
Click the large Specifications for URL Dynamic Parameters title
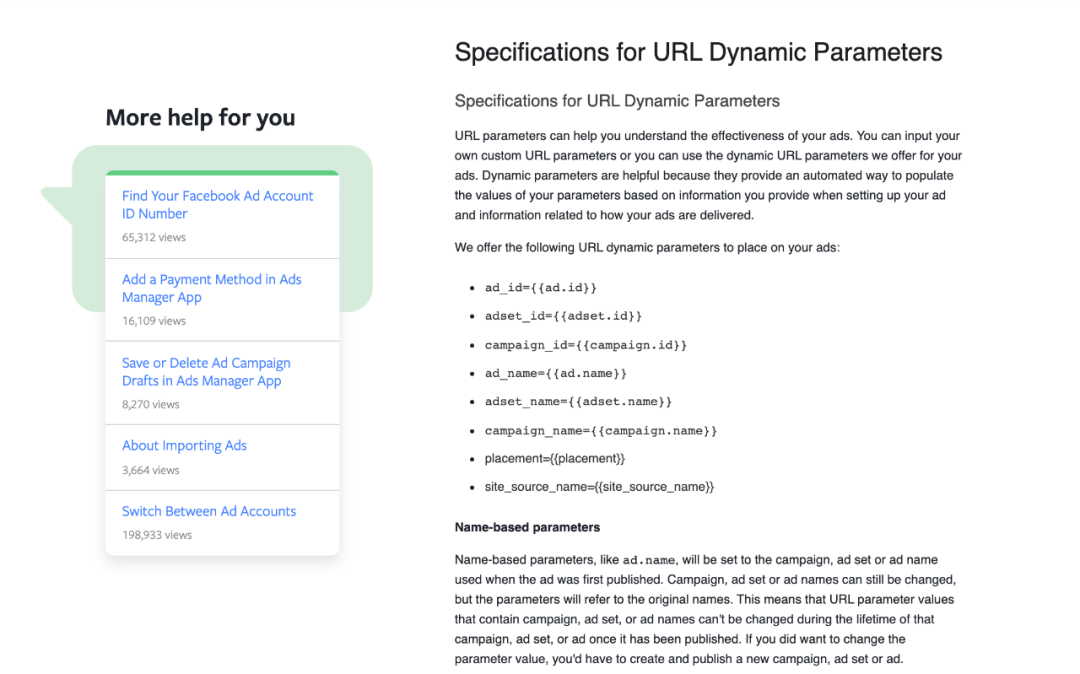click(x=698, y=52)
